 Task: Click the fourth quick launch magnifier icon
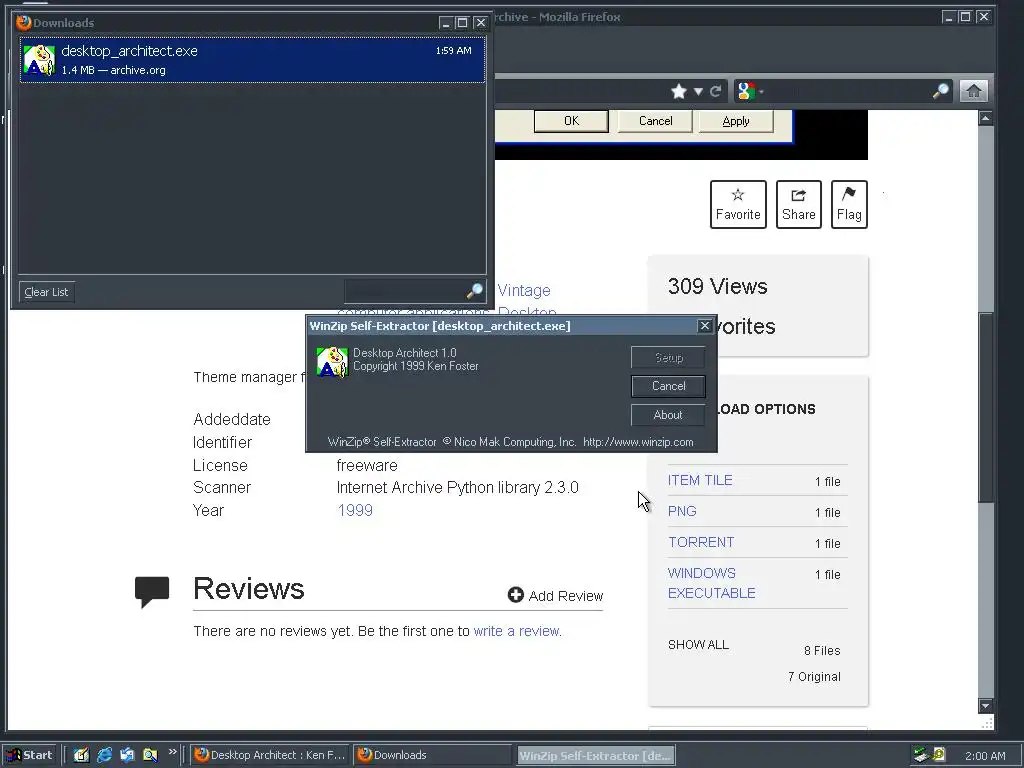pos(150,755)
